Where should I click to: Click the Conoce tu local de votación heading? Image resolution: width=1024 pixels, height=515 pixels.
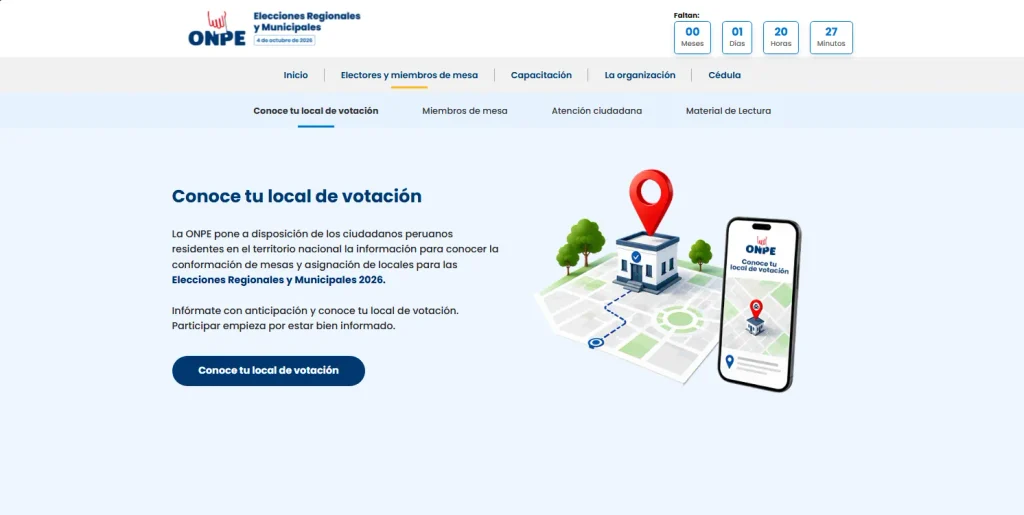point(296,196)
